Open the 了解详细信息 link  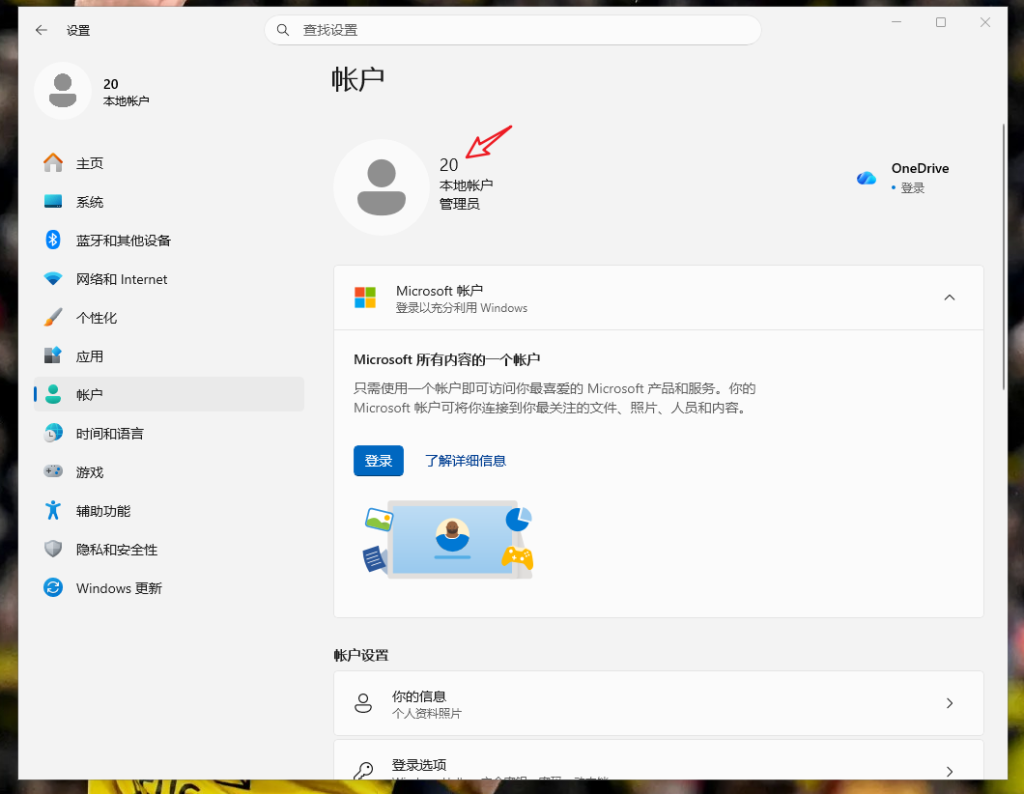pyautogui.click(x=466, y=461)
